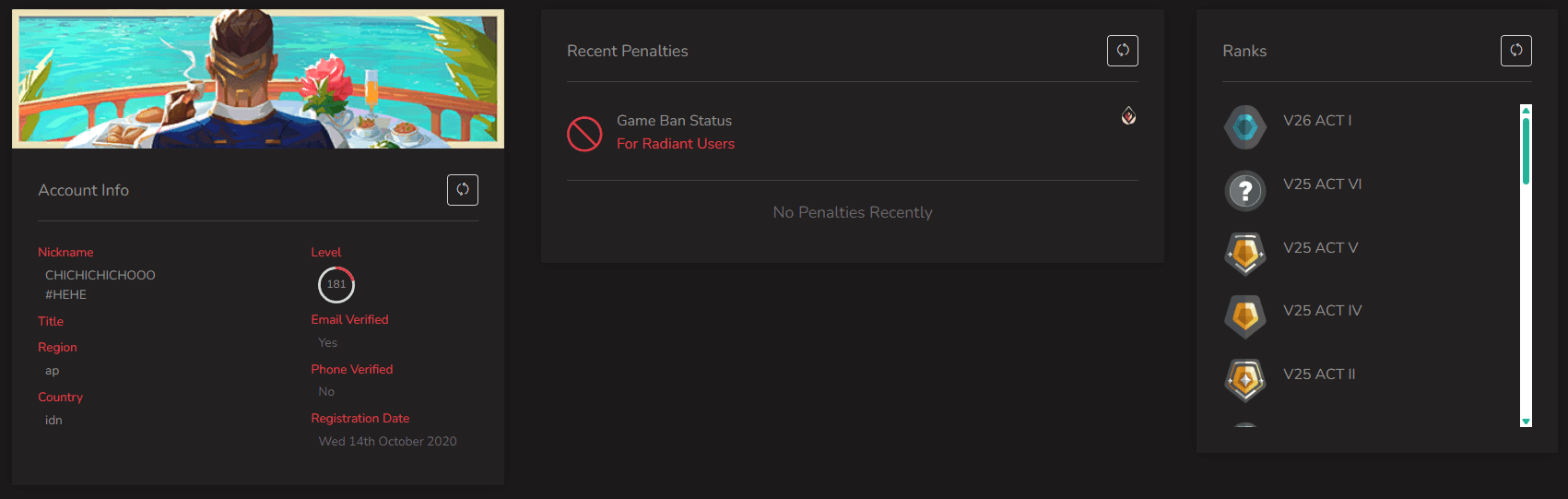Click the V26 ACT I rank badge
Screen dimensions: 1568x499
point(1245,127)
